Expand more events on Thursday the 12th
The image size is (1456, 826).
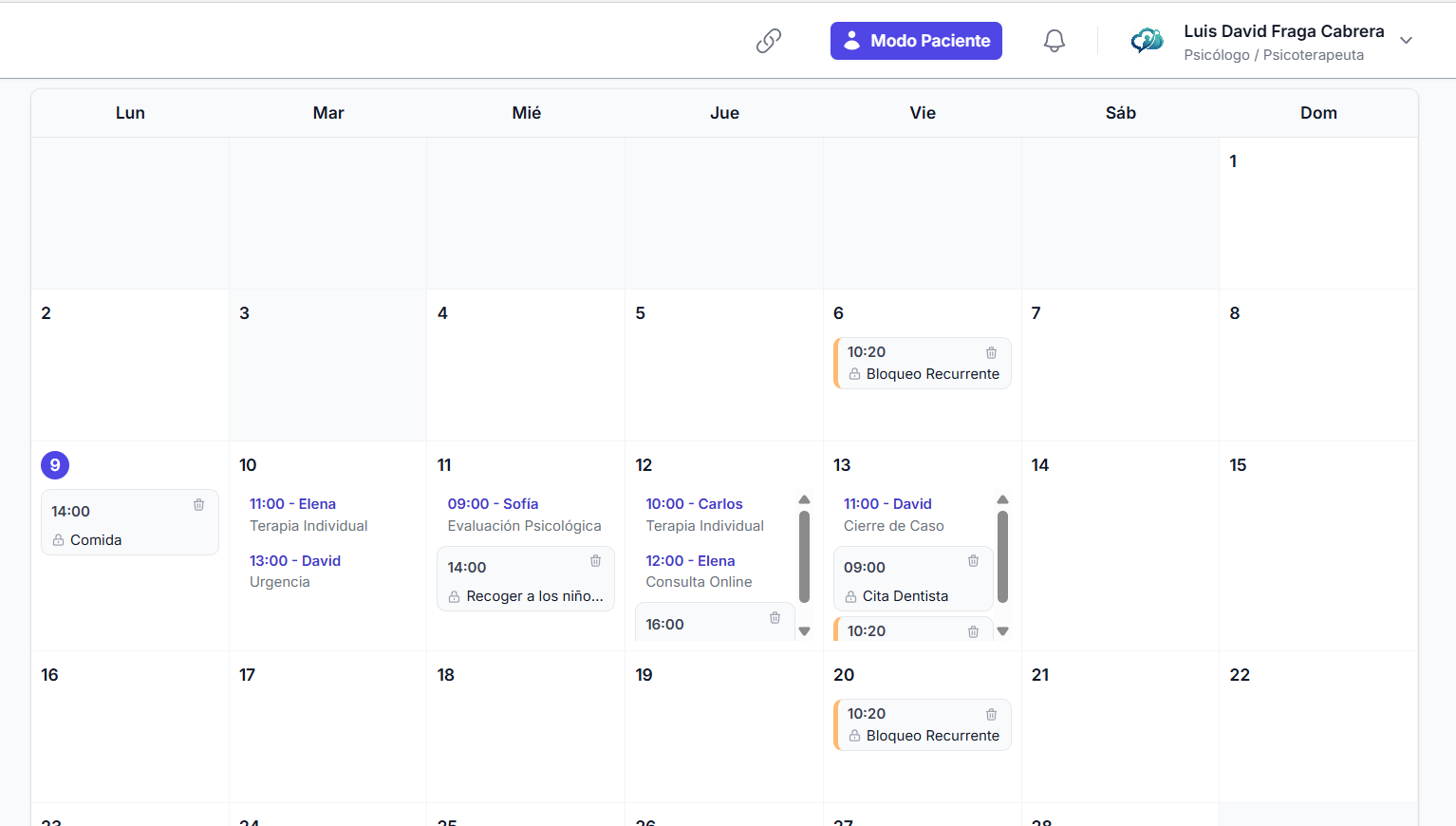tap(805, 629)
